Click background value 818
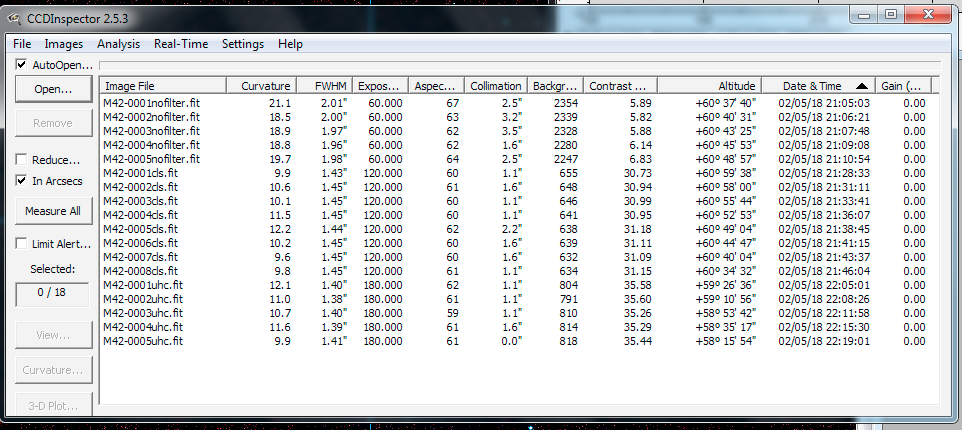 point(568,341)
